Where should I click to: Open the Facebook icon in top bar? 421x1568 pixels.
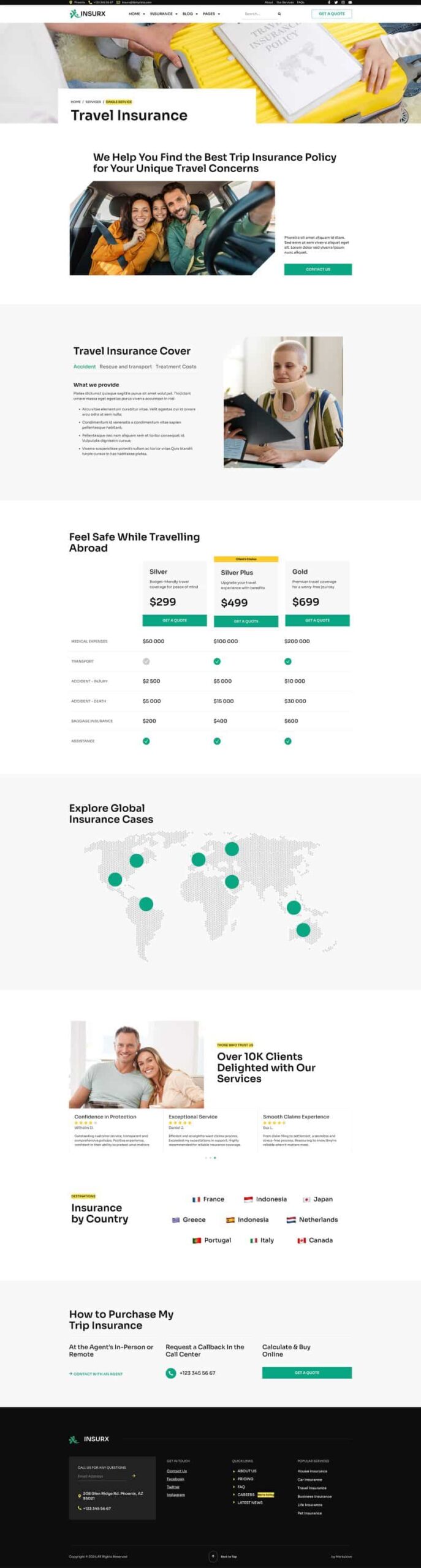click(x=329, y=2)
